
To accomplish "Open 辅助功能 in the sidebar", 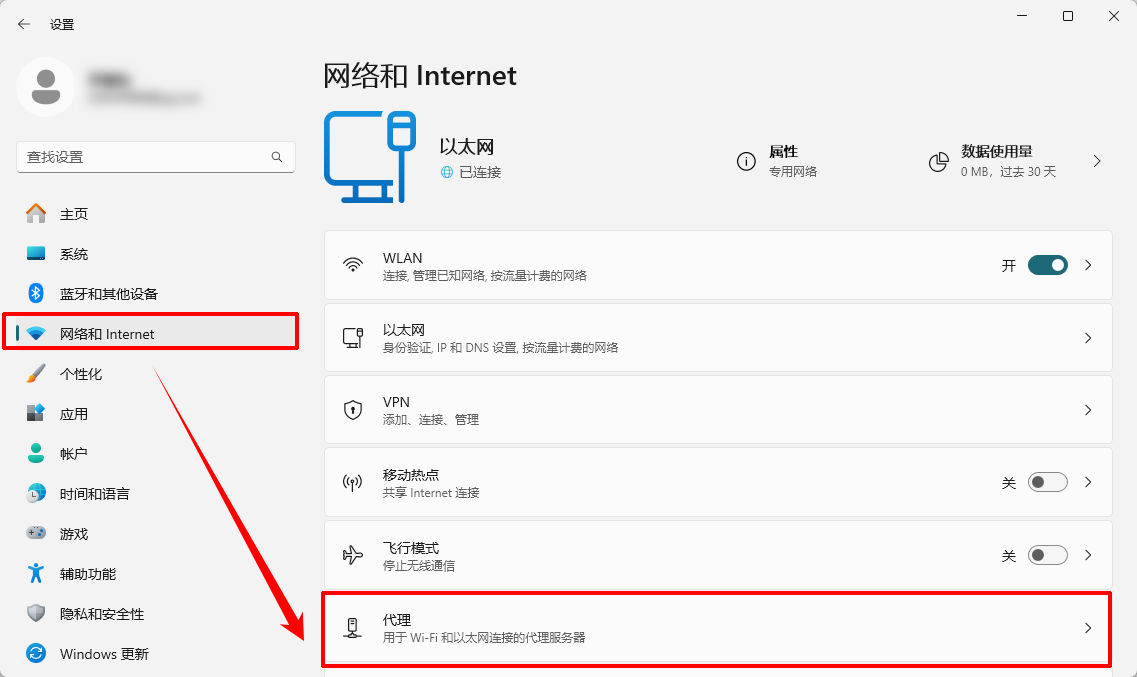I will (x=155, y=573).
